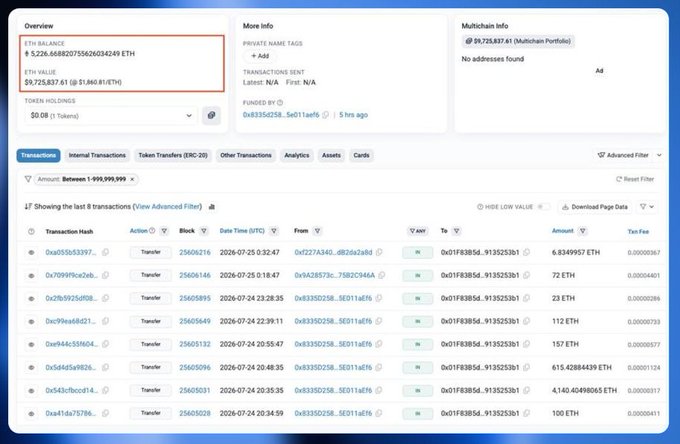Expand the Token Holdings dropdown

111,116
